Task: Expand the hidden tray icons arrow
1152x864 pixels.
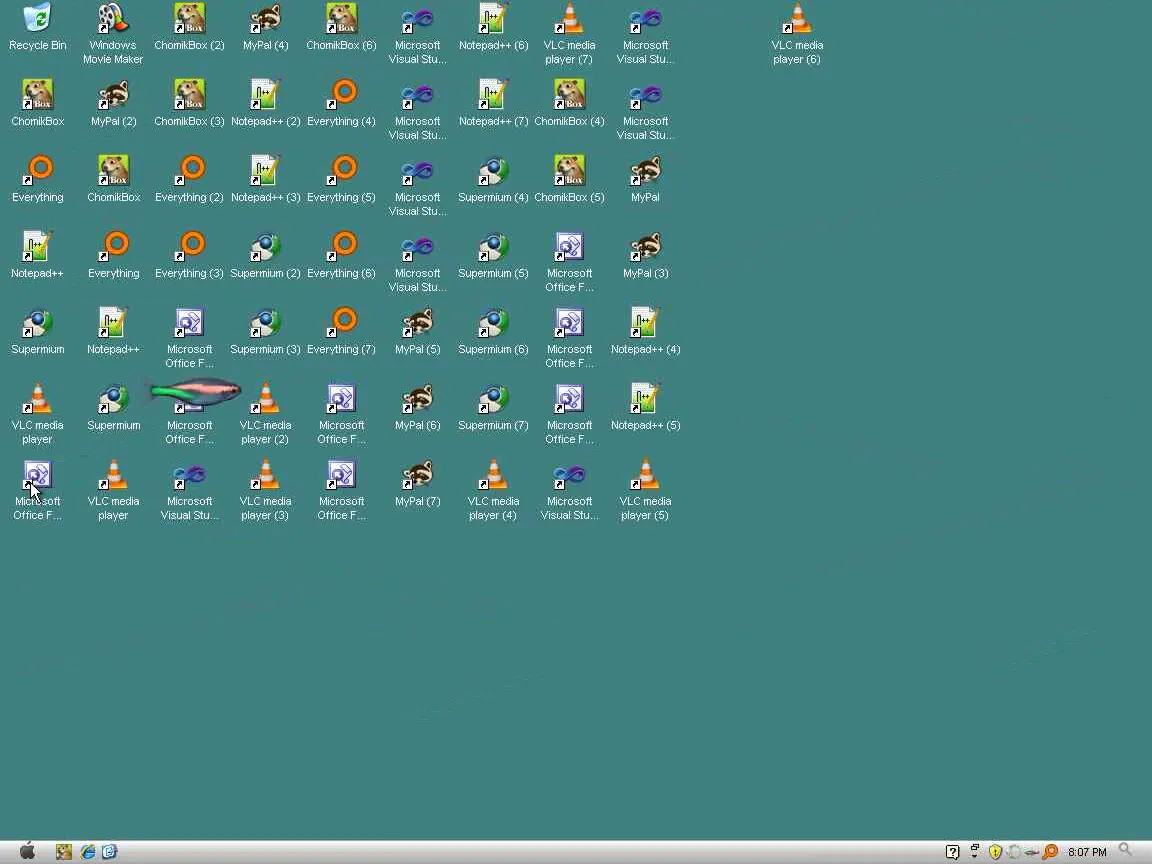Action: [x=975, y=852]
